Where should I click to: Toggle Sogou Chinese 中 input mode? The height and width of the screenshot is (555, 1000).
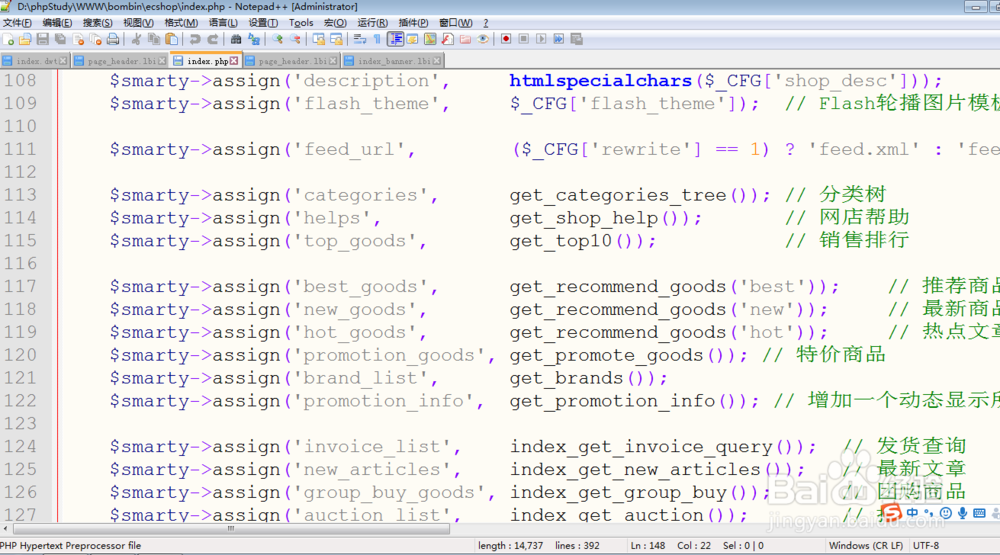913,512
